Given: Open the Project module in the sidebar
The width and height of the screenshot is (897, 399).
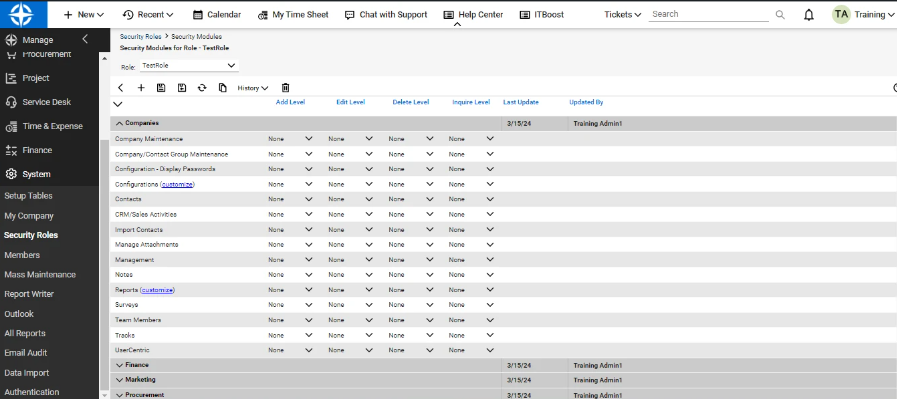Looking at the screenshot, I should click(35, 78).
